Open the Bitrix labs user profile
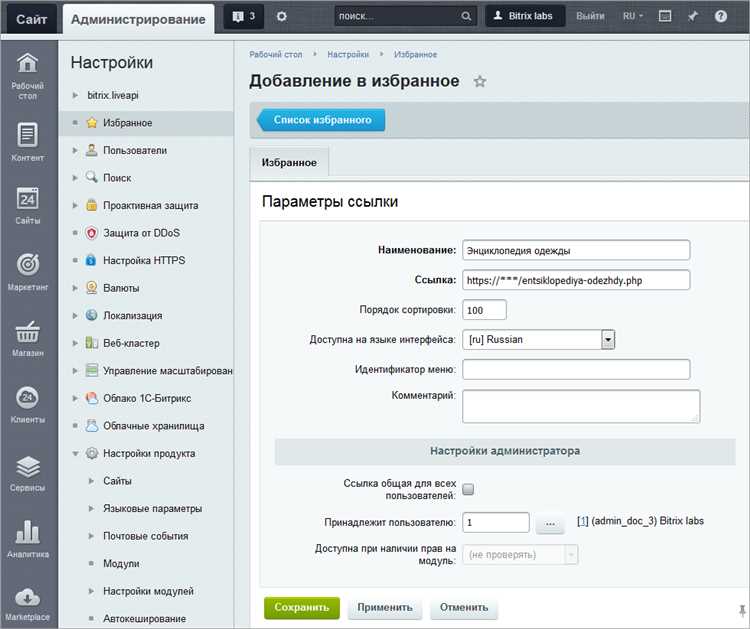Image resolution: width=750 pixels, height=629 pixels. (525, 16)
